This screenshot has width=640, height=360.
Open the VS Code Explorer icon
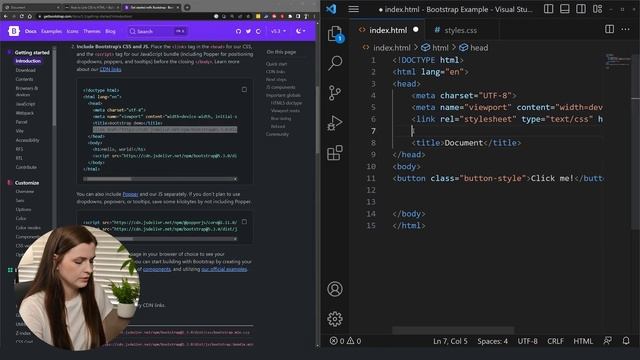tap(335, 33)
